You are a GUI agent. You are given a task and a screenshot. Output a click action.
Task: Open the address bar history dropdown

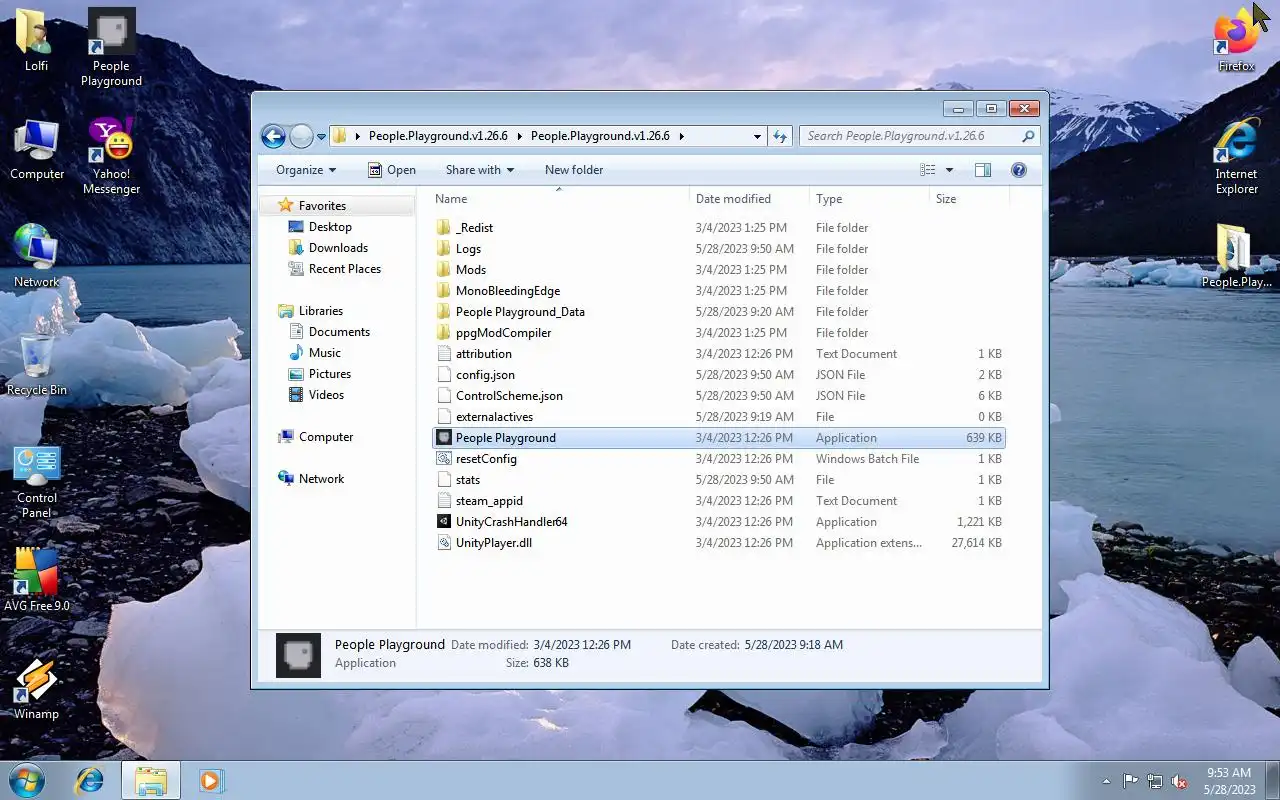[x=757, y=136]
